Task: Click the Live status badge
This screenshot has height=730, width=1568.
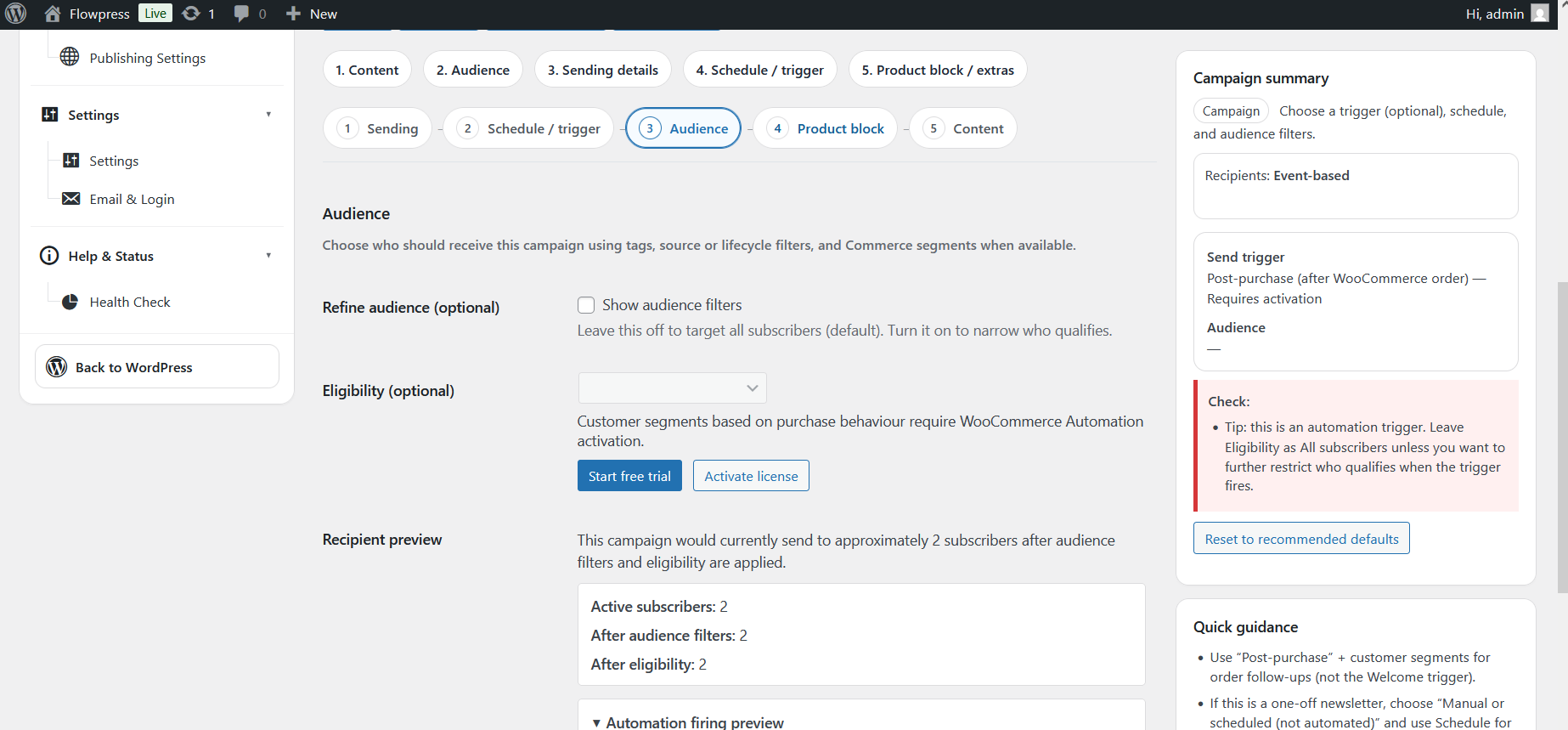Action: 155,13
